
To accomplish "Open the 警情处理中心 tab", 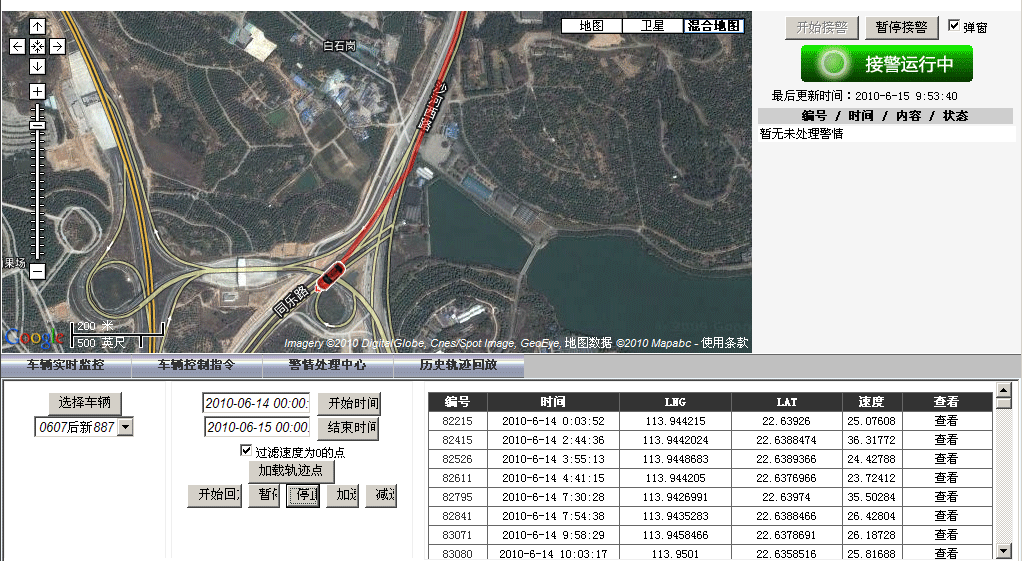I will [x=327, y=366].
